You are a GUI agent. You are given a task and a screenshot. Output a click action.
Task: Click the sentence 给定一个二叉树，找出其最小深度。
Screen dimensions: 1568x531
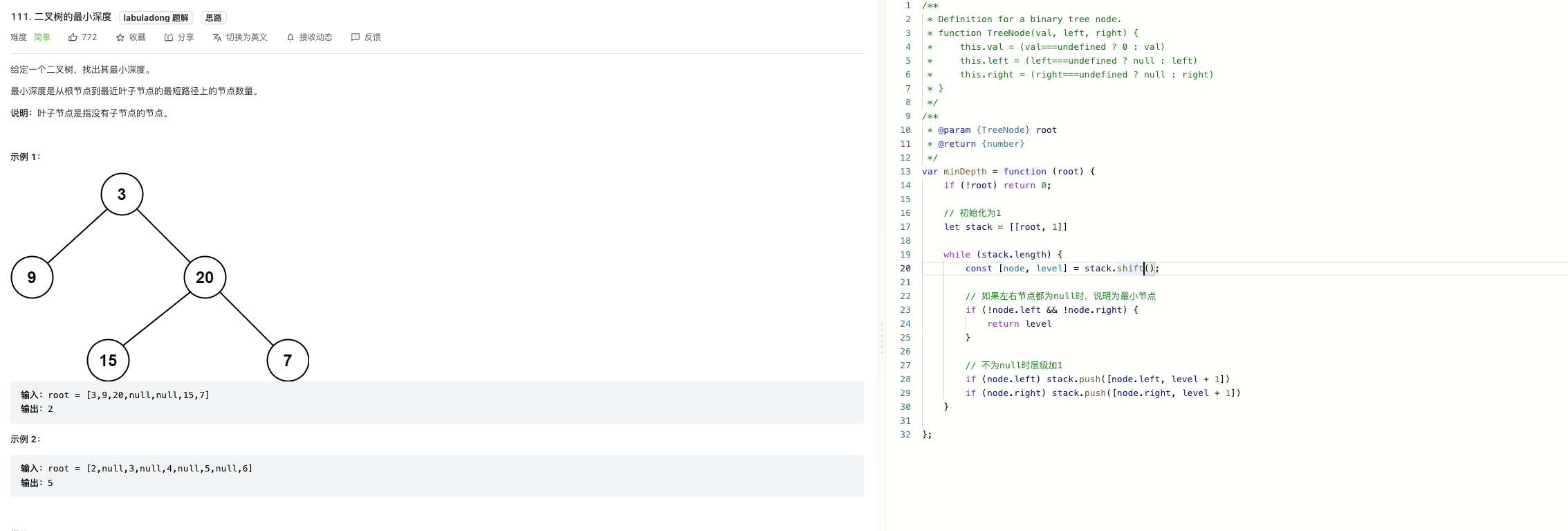click(x=82, y=70)
